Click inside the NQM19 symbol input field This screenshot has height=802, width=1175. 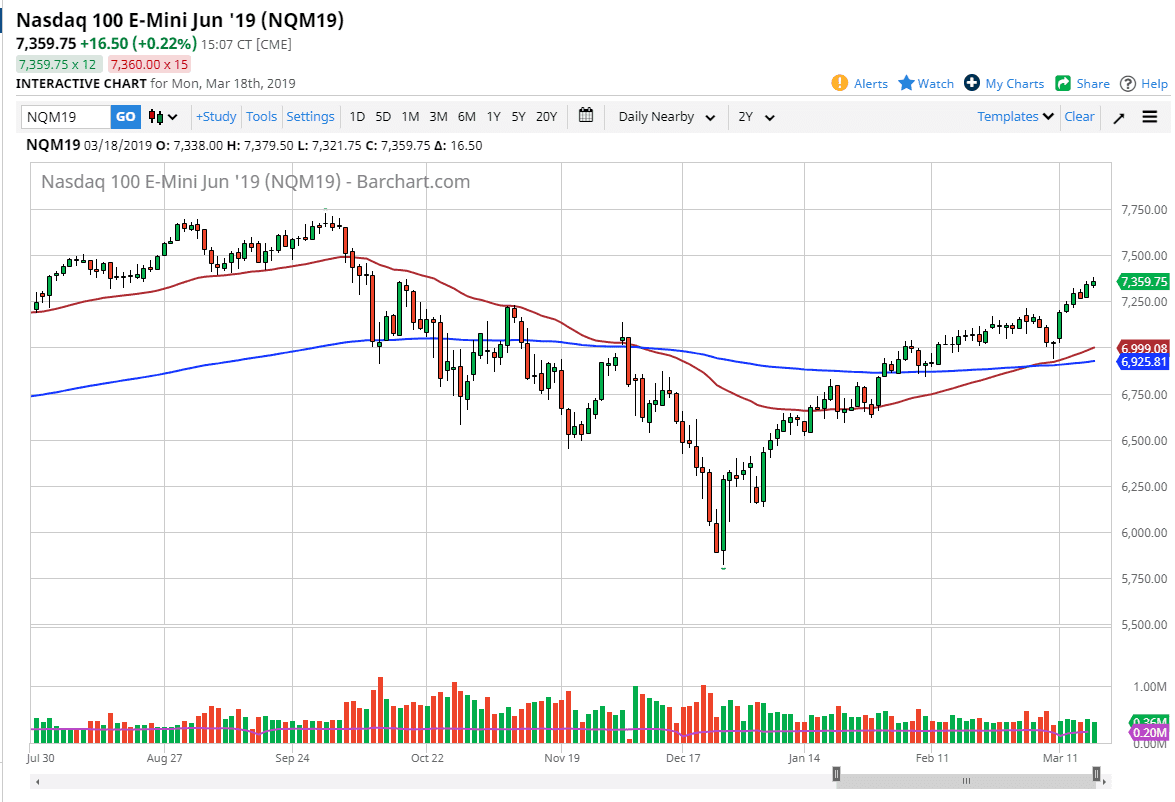(65, 117)
